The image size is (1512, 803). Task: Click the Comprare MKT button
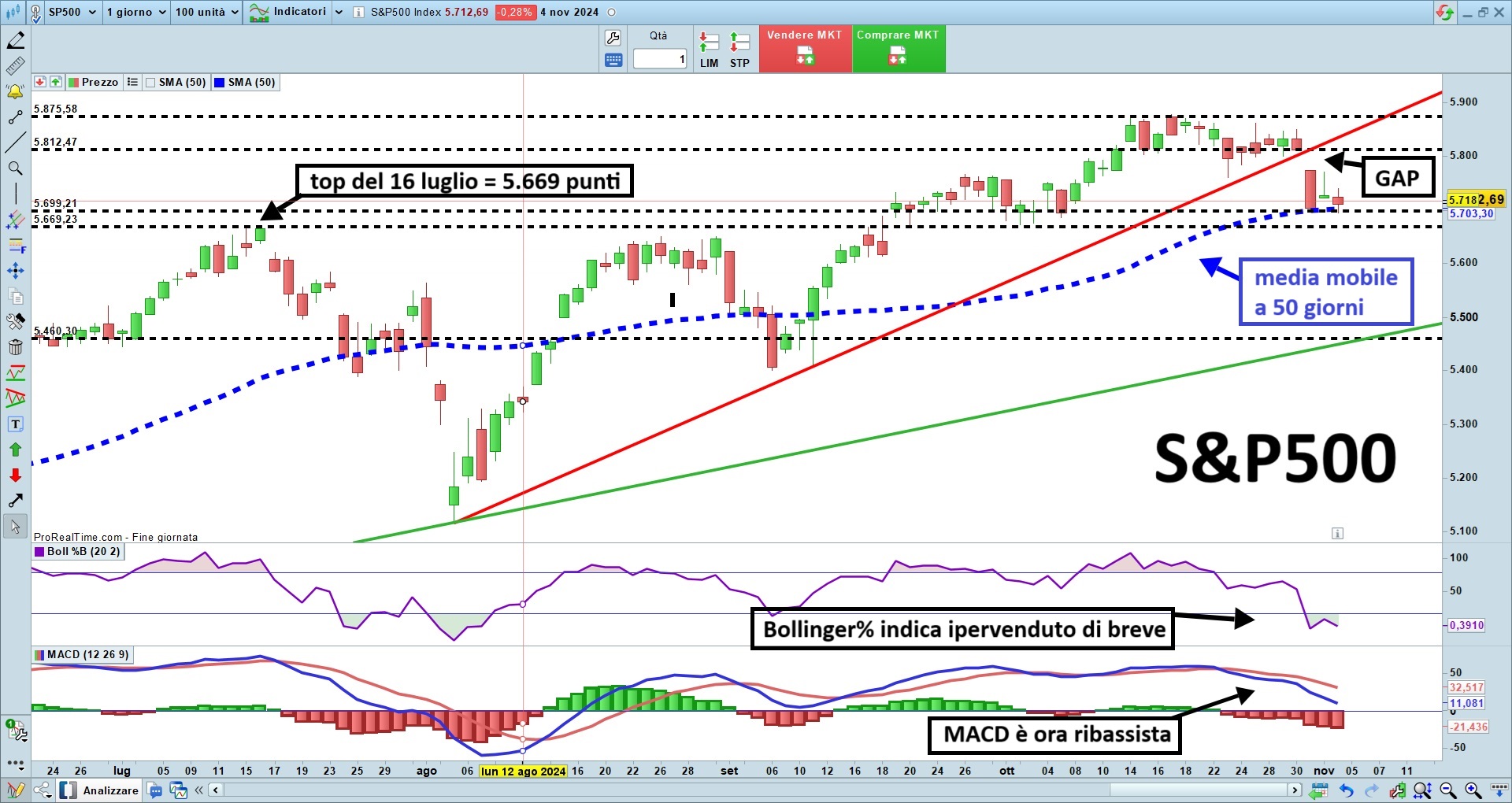tap(899, 49)
